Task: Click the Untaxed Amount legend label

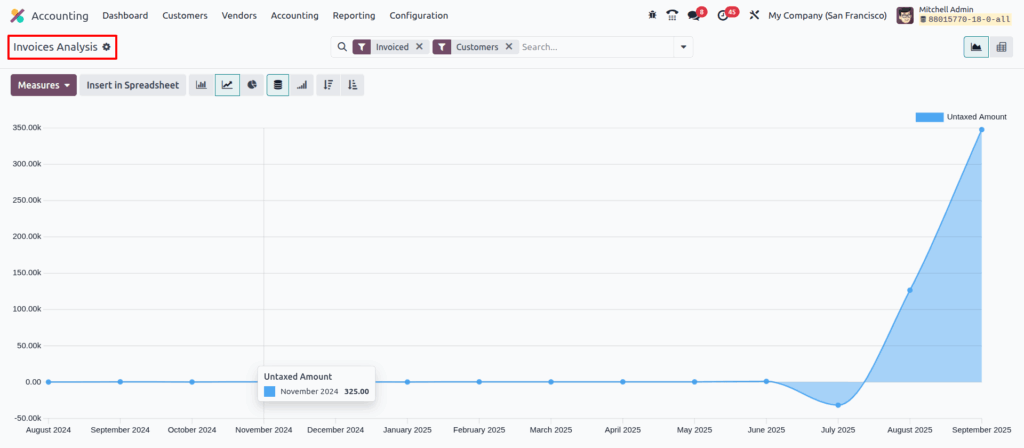Action: point(976,117)
